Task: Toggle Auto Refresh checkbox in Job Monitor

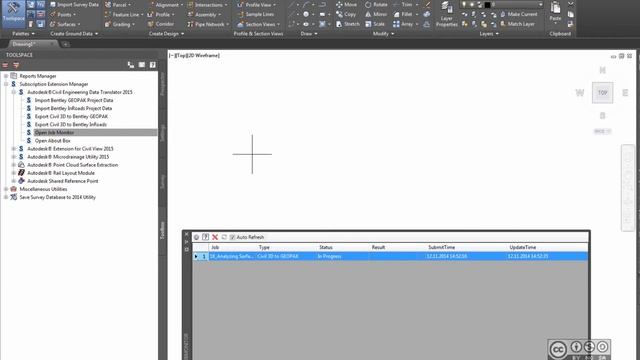Action: (x=232, y=237)
